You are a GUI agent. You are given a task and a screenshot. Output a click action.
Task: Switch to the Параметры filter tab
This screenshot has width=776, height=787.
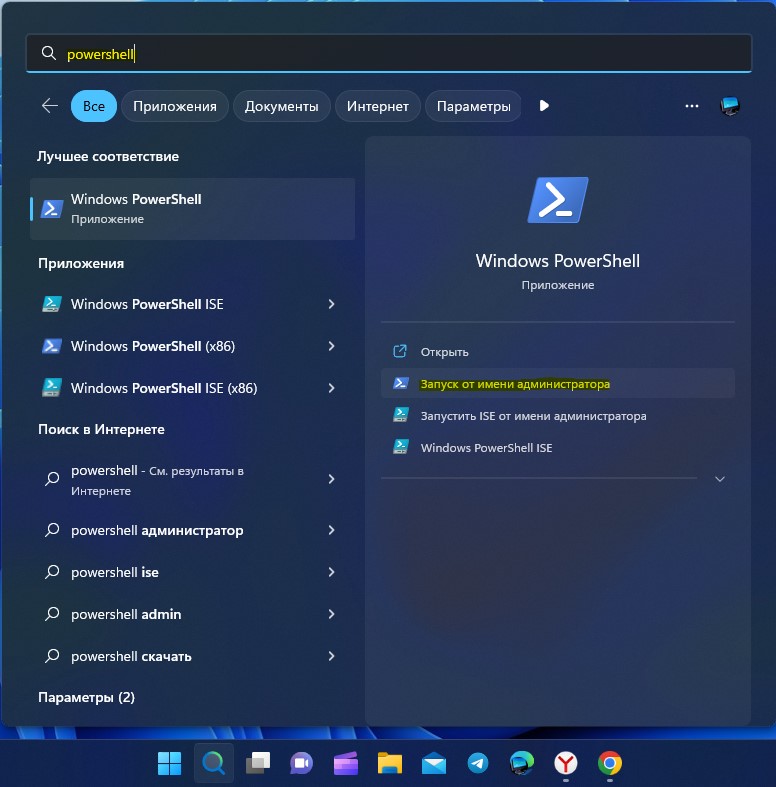coord(473,106)
